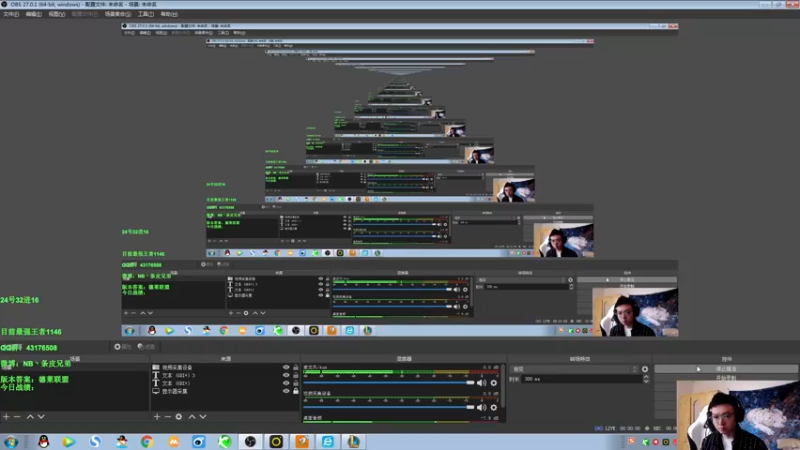Screen dimensions: 800x450
Task: Open League of Legends taskbar icon
Action: point(353,442)
